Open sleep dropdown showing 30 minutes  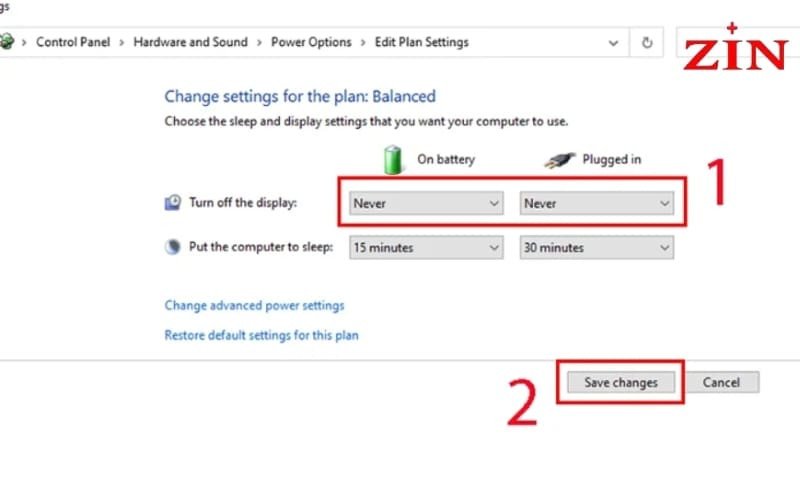coord(597,247)
